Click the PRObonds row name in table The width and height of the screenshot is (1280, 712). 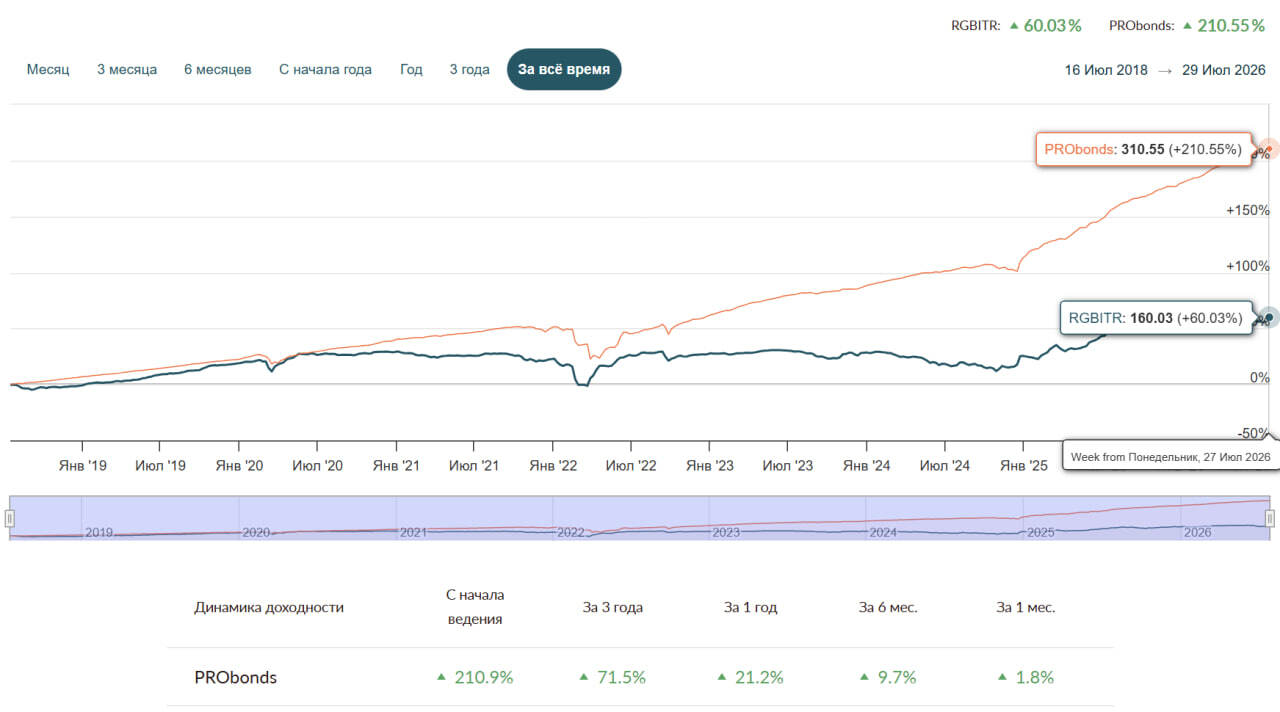click(x=235, y=677)
